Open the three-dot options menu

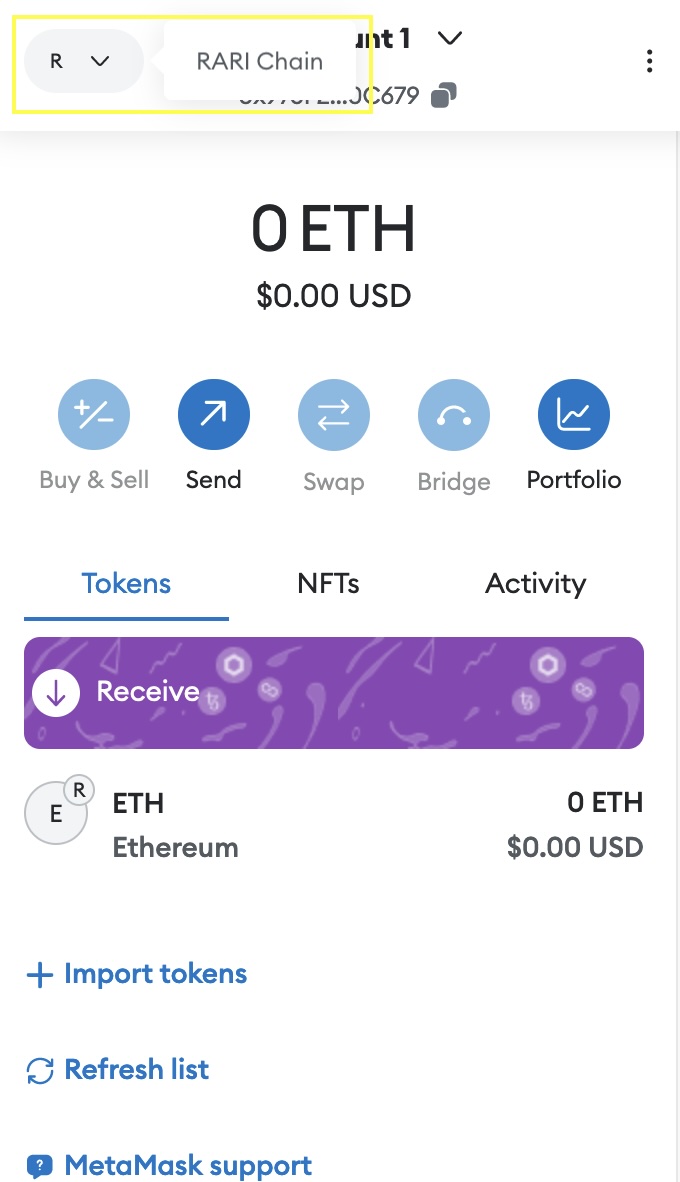click(650, 62)
